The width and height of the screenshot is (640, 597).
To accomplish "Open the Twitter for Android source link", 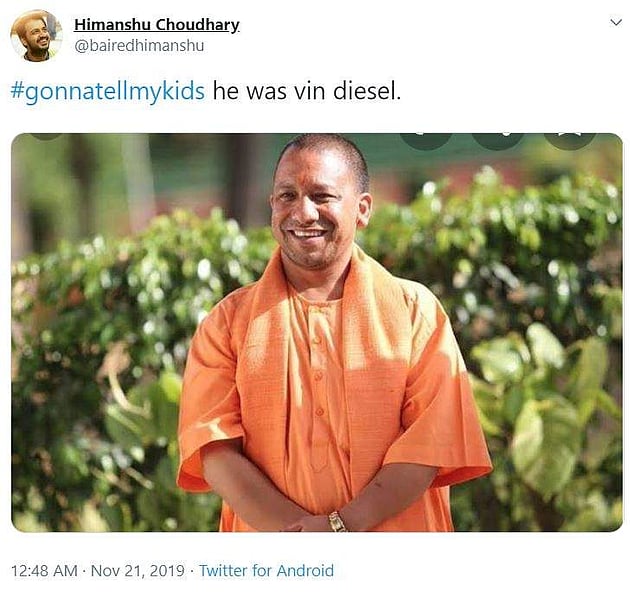I will (x=267, y=570).
